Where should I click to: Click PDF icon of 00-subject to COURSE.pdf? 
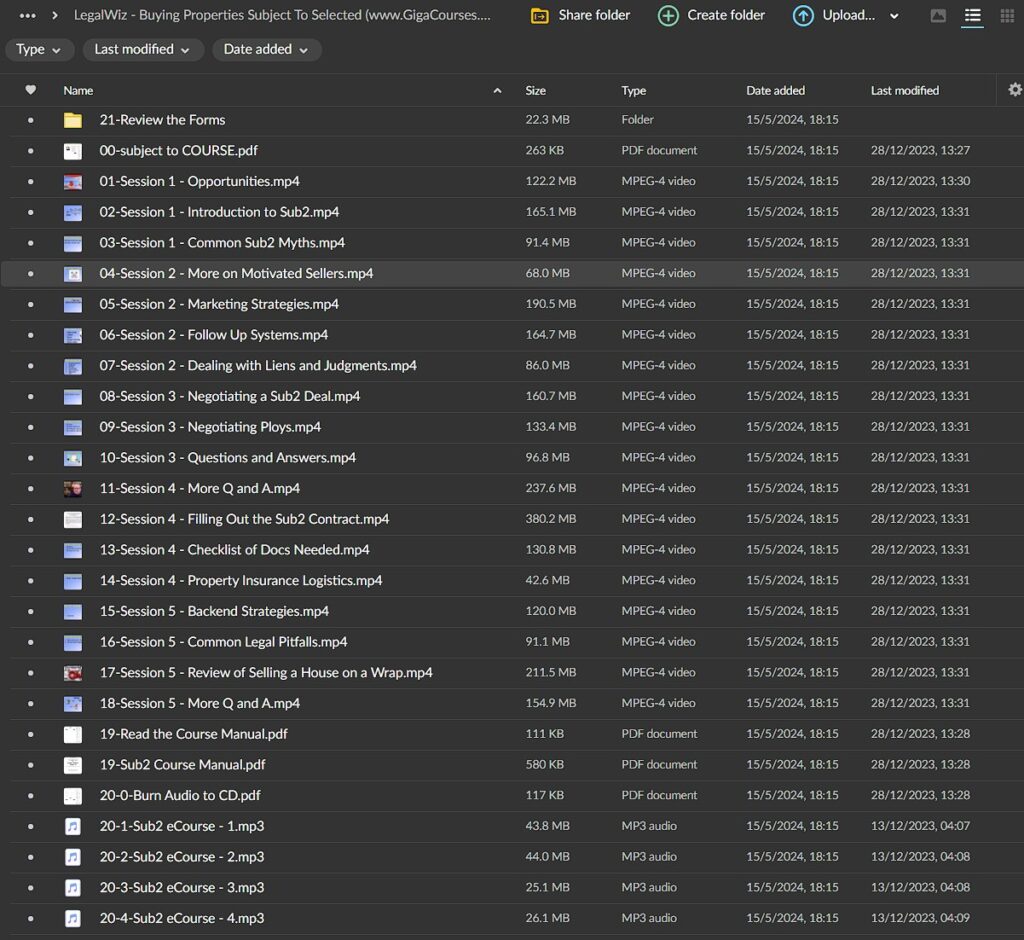pos(73,151)
